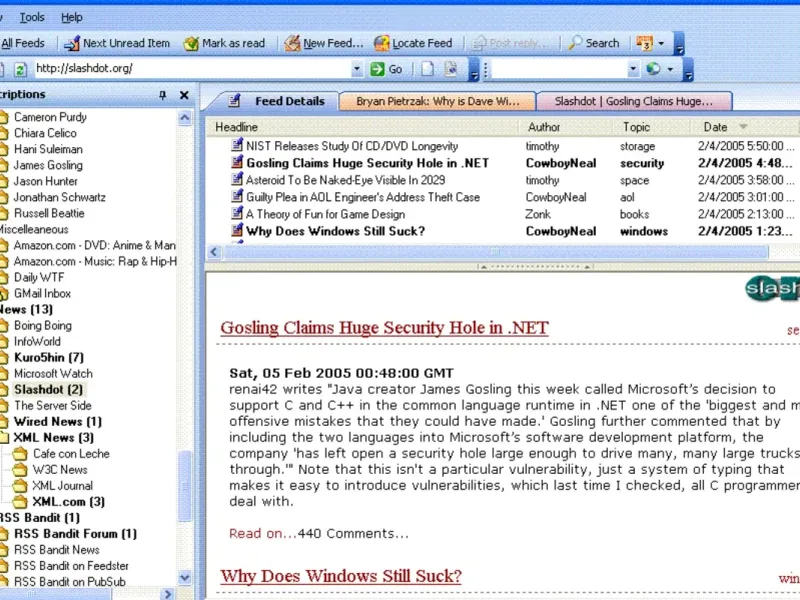Click into the web search input field
800x600 pixels.
point(559,69)
